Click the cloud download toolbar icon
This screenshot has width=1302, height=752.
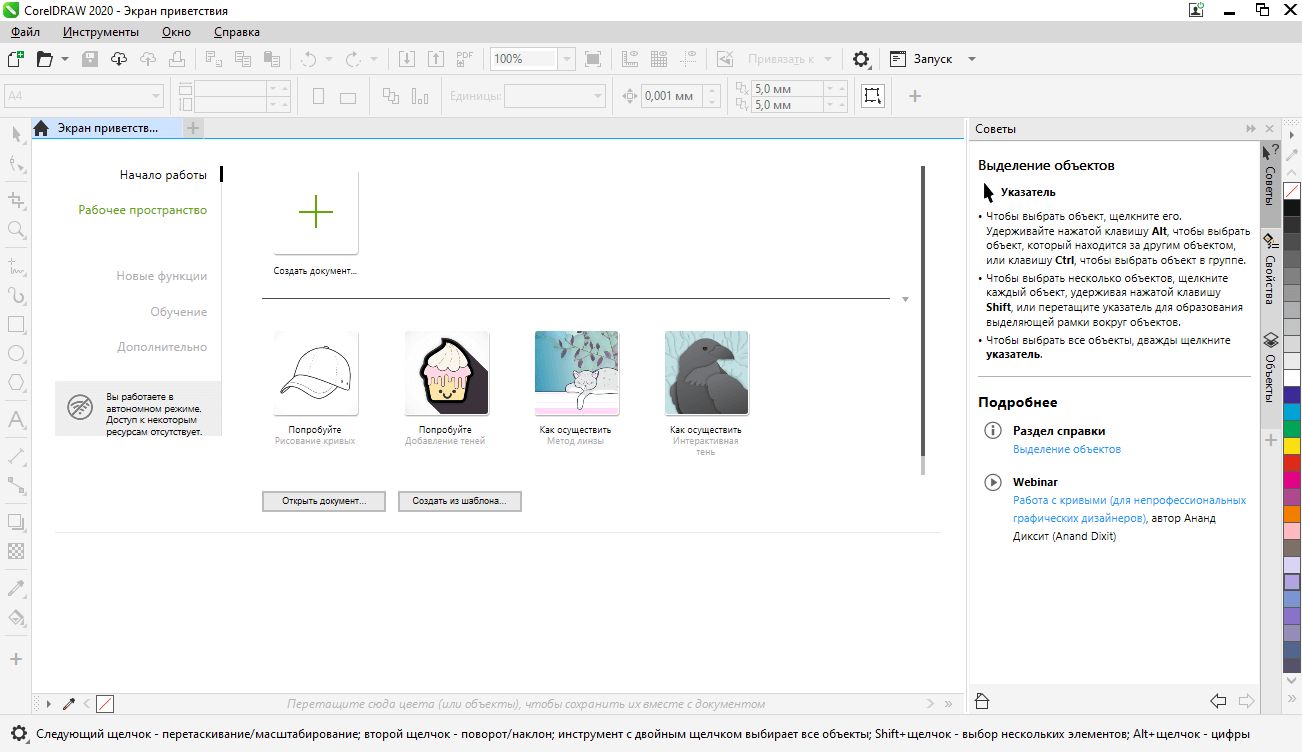pyautogui.click(x=119, y=59)
